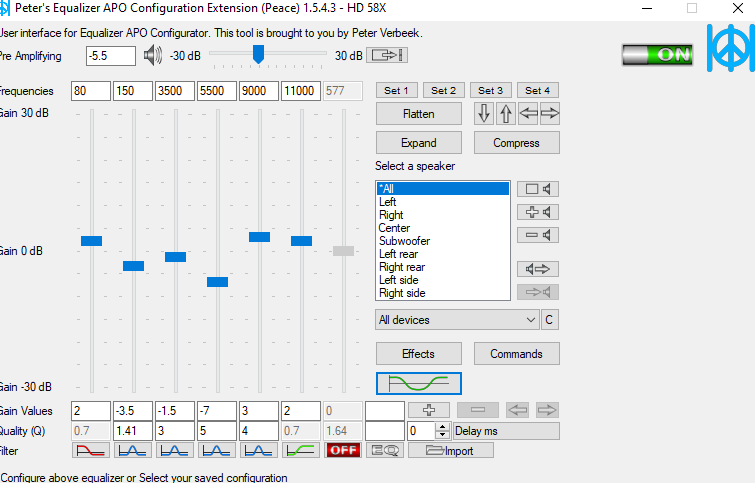Select frequency Set 4
Image resolution: width=755 pixels, height=483 pixels.
coord(537,91)
